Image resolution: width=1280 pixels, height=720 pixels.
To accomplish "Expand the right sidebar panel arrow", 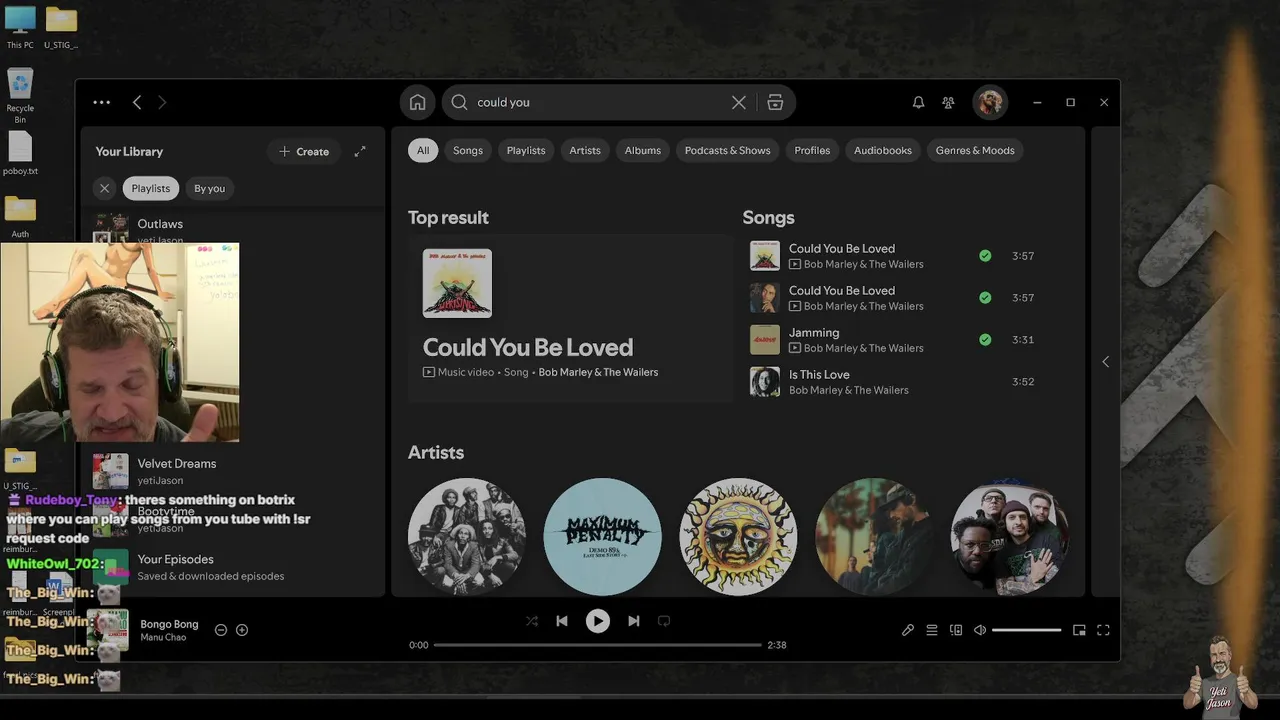I will (x=1105, y=361).
